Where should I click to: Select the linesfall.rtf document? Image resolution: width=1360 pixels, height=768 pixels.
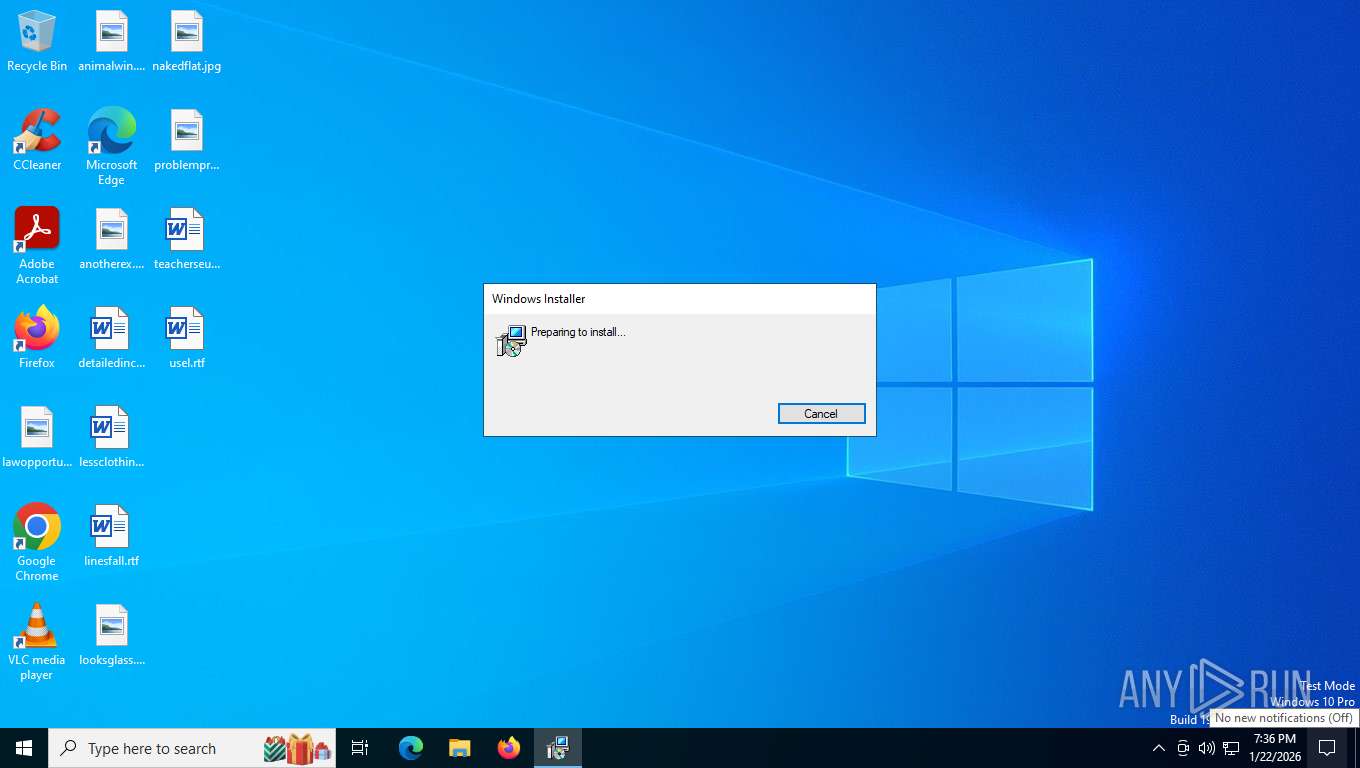112,536
